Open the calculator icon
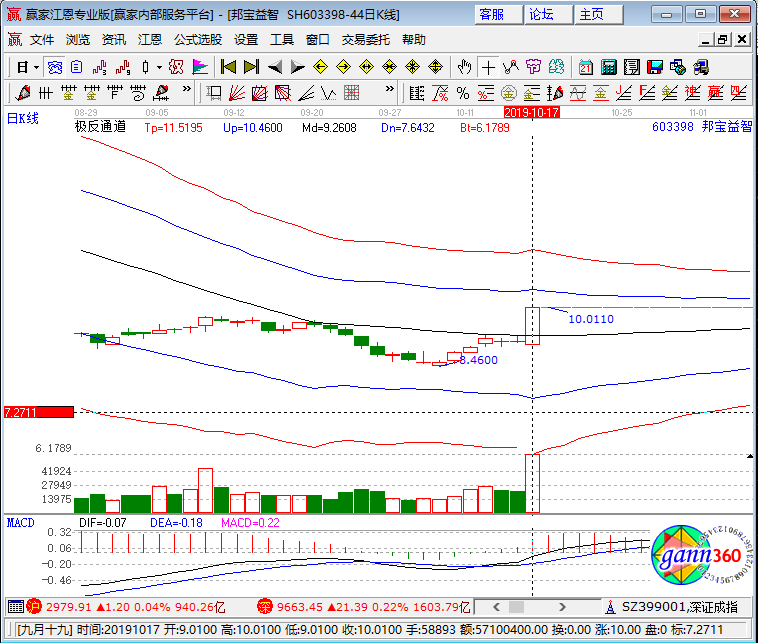Viewport: 758px width, 643px height. point(609,67)
